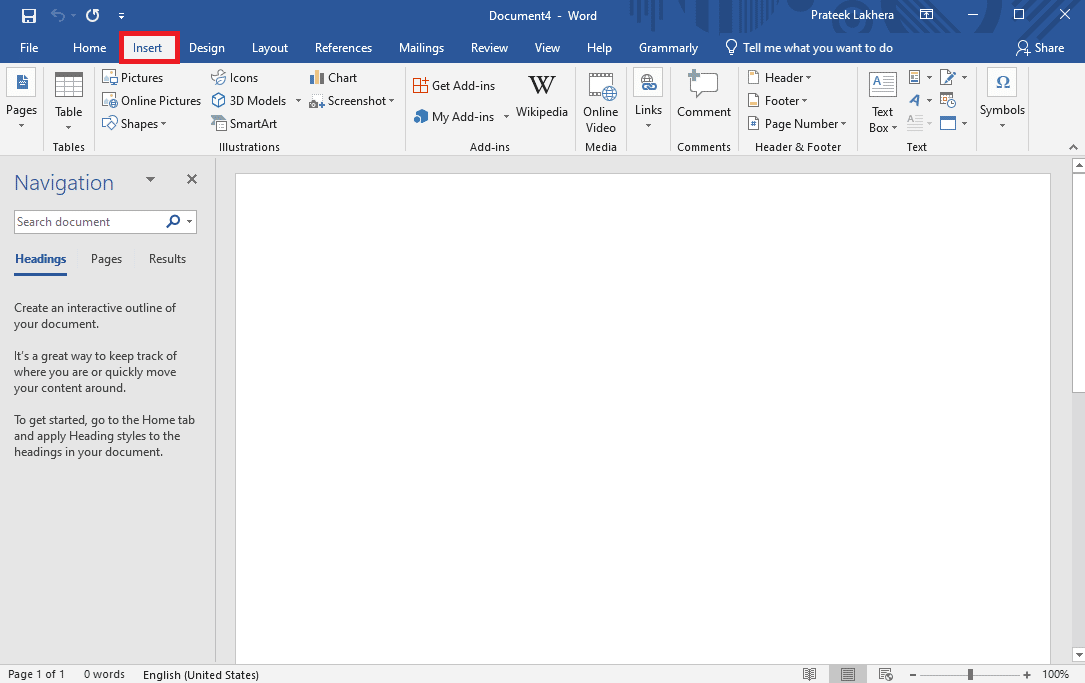Image resolution: width=1085 pixels, height=683 pixels.
Task: Switch to Web Layout view in status bar
Action: pos(885,674)
